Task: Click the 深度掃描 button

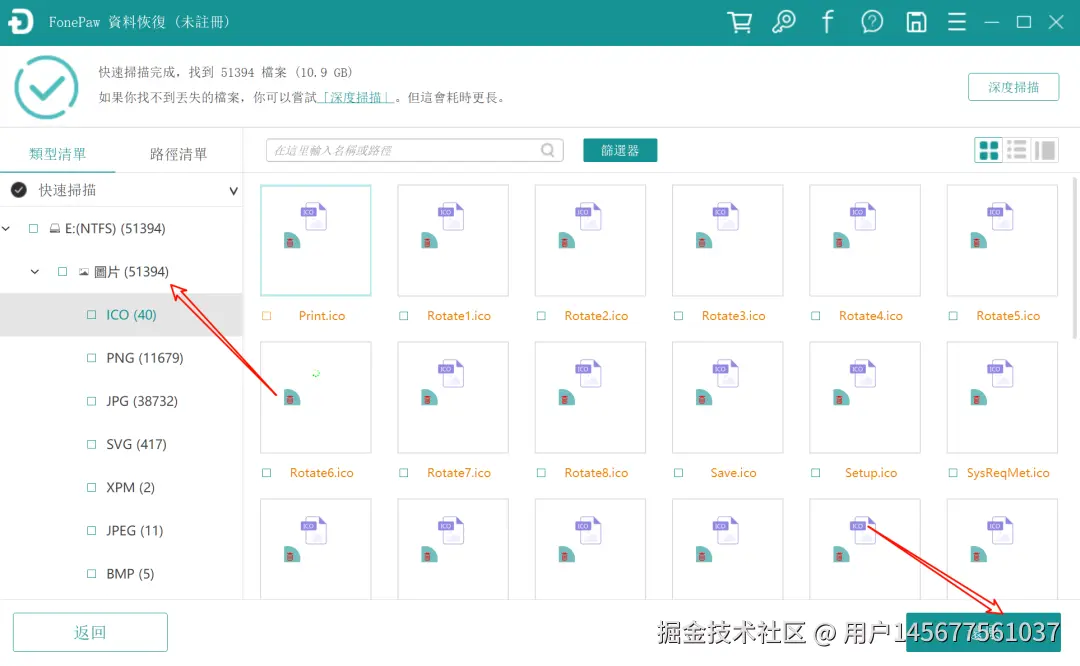Action: coord(1013,87)
